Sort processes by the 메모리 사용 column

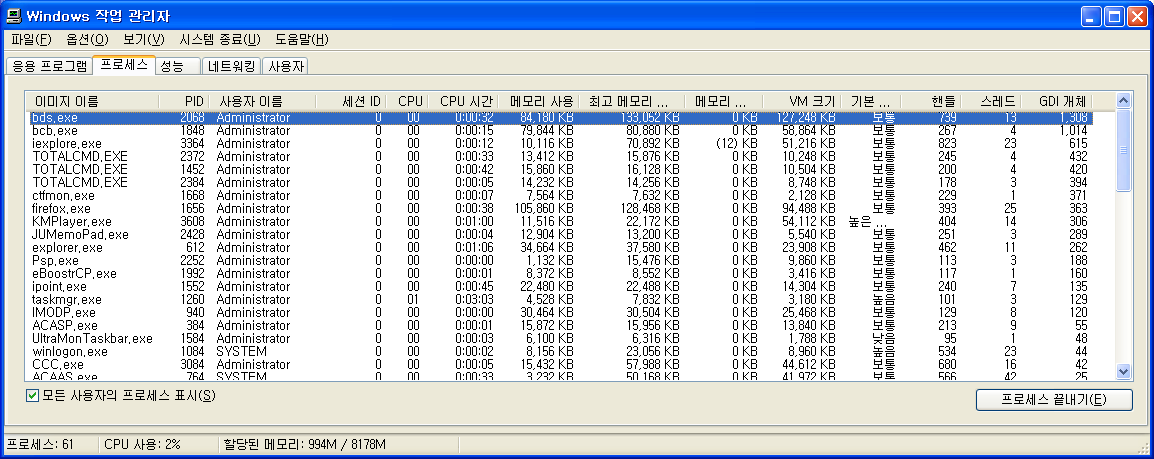[540, 101]
